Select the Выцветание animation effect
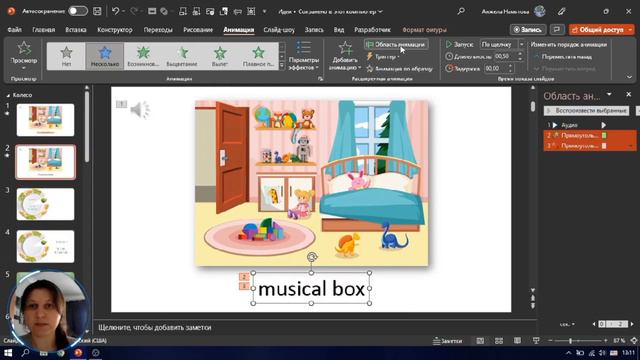Screen dimensions: 640x360 tap(182, 56)
